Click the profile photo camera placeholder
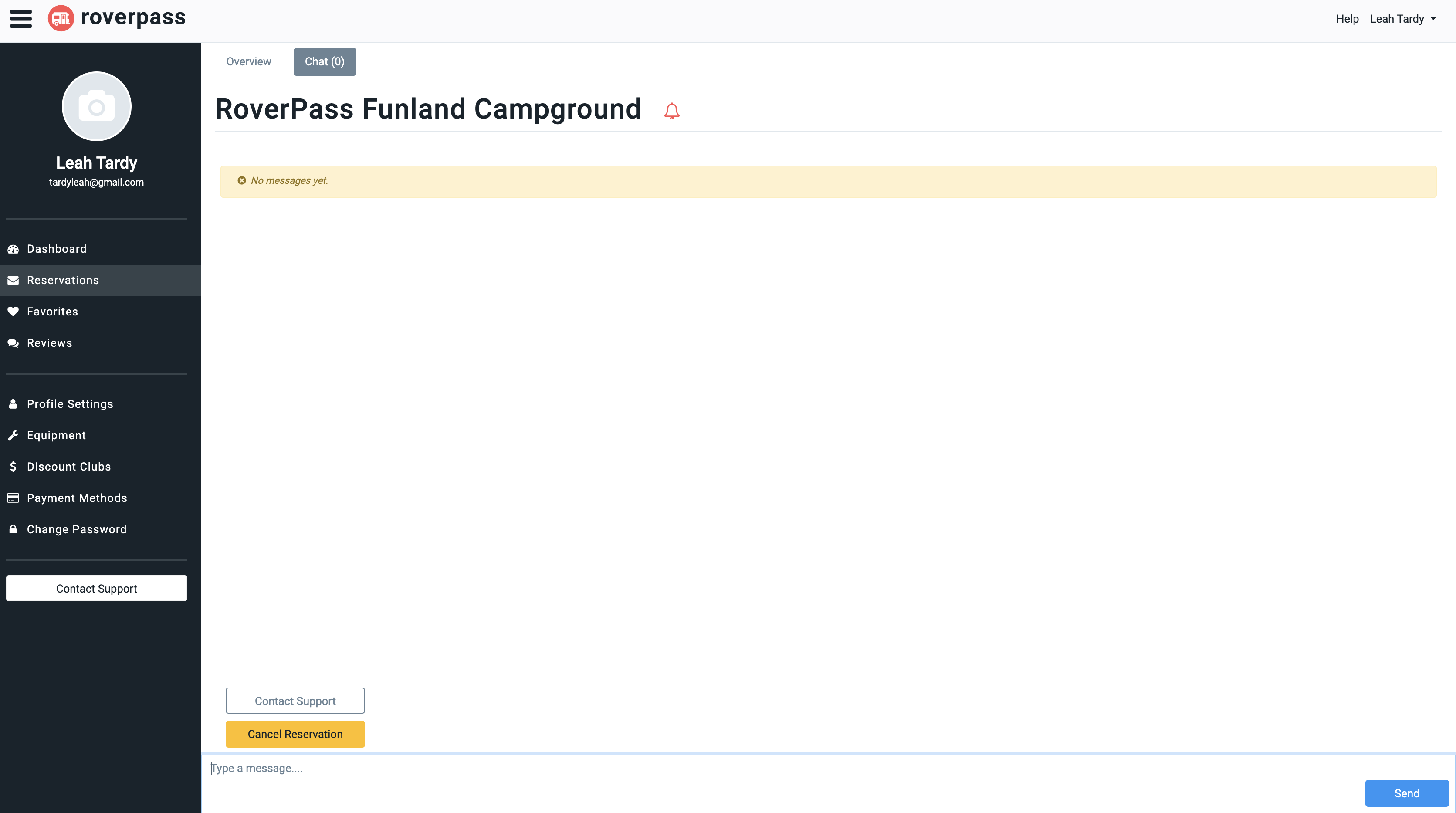 pos(97,106)
